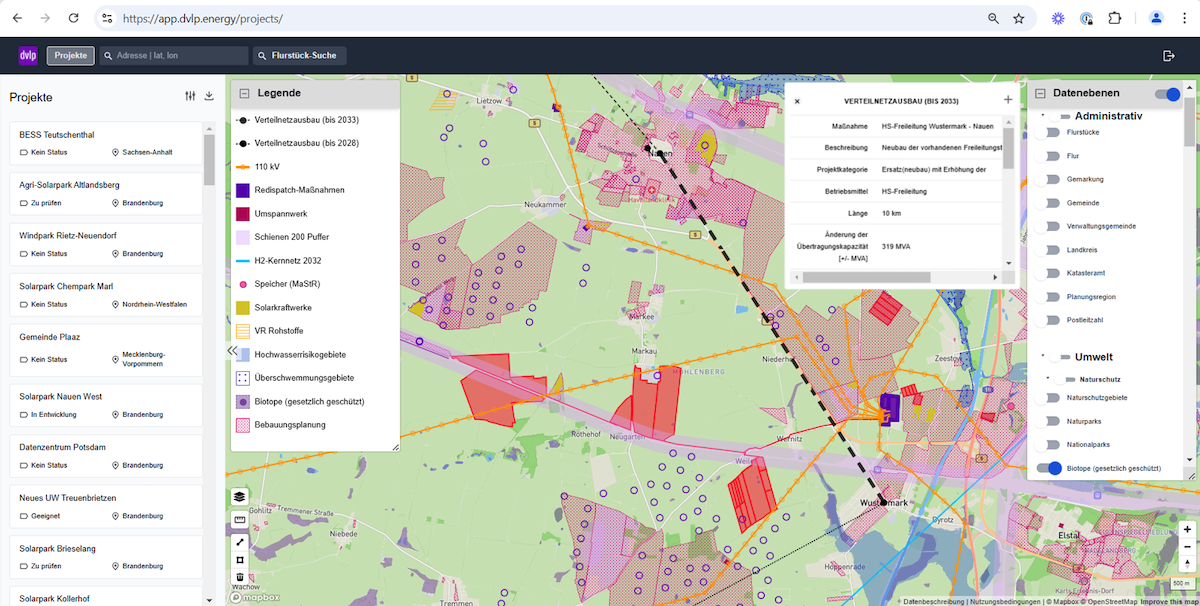1200x606 pixels.
Task: Turn off Biotope (gesetzlich geschützt) toggle
Action: [1049, 468]
